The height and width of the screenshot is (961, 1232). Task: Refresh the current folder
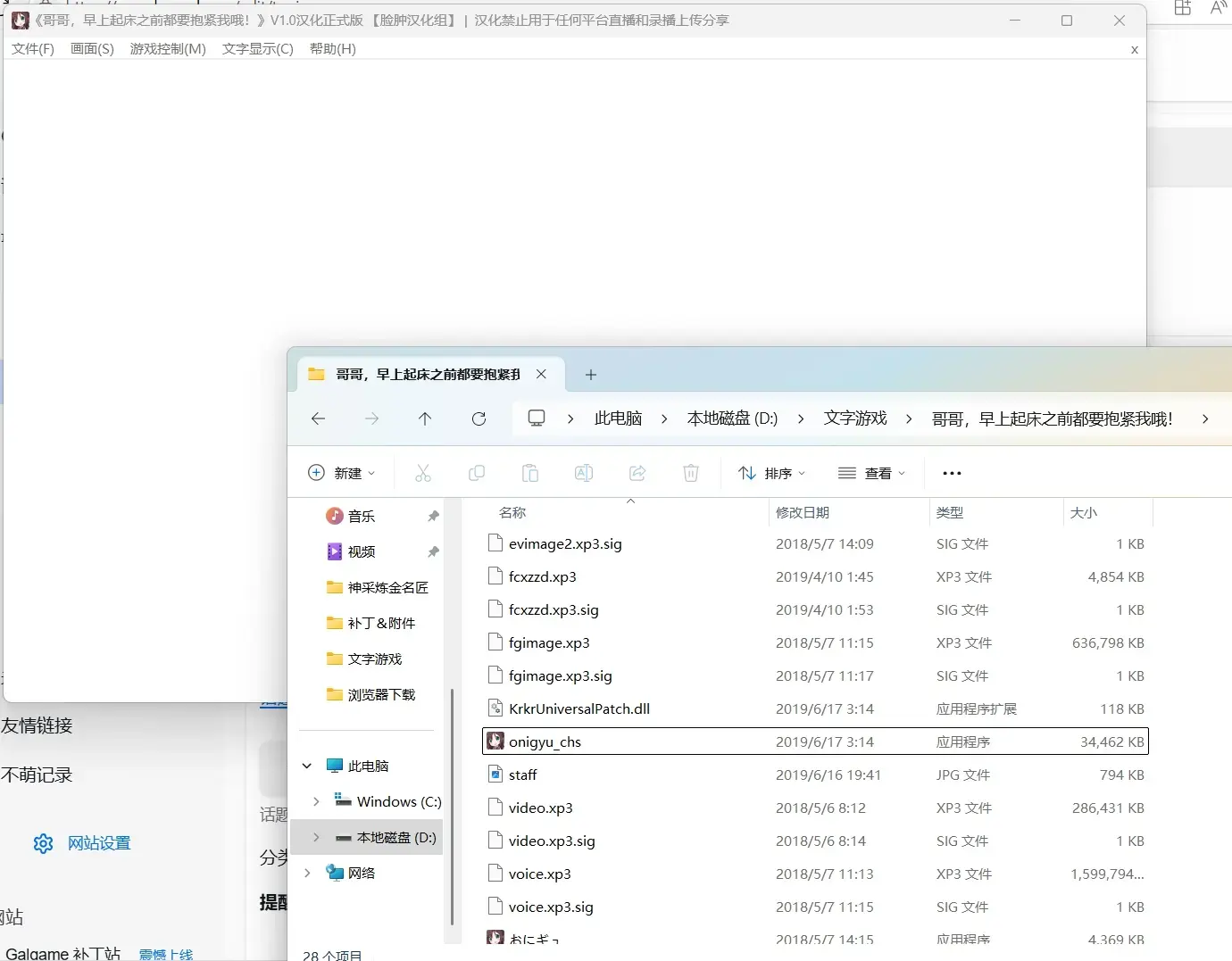[x=479, y=418]
